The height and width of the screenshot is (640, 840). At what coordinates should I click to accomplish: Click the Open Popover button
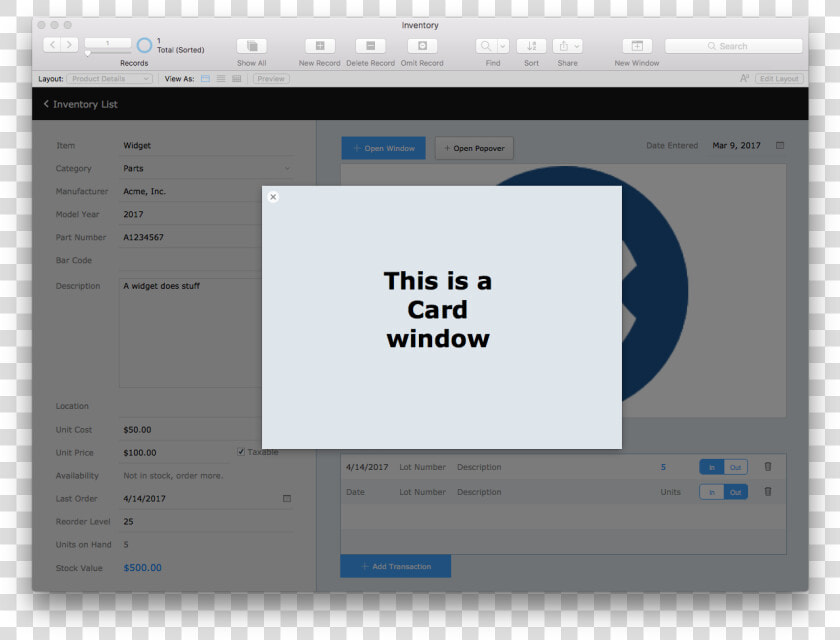(474, 148)
